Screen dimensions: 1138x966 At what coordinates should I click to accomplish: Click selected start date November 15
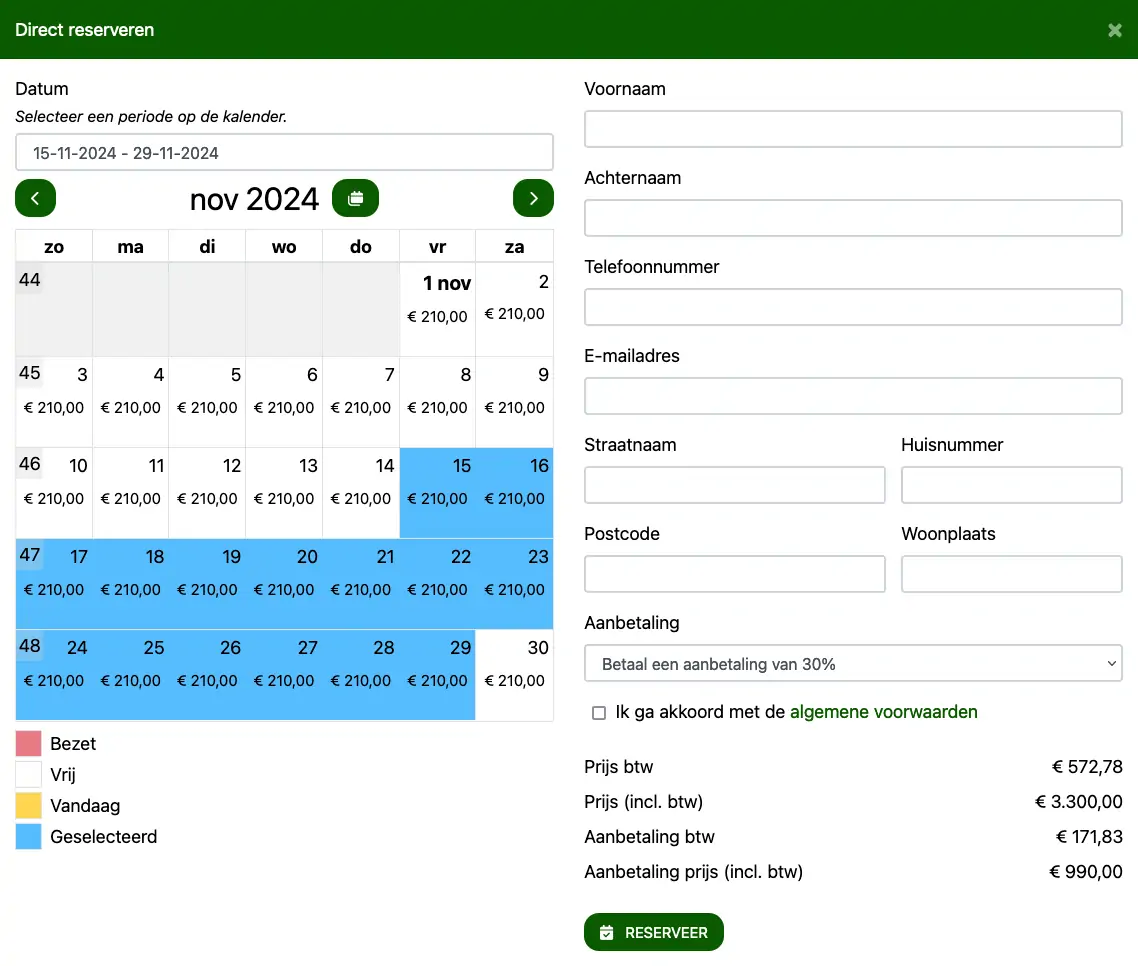coord(437,493)
